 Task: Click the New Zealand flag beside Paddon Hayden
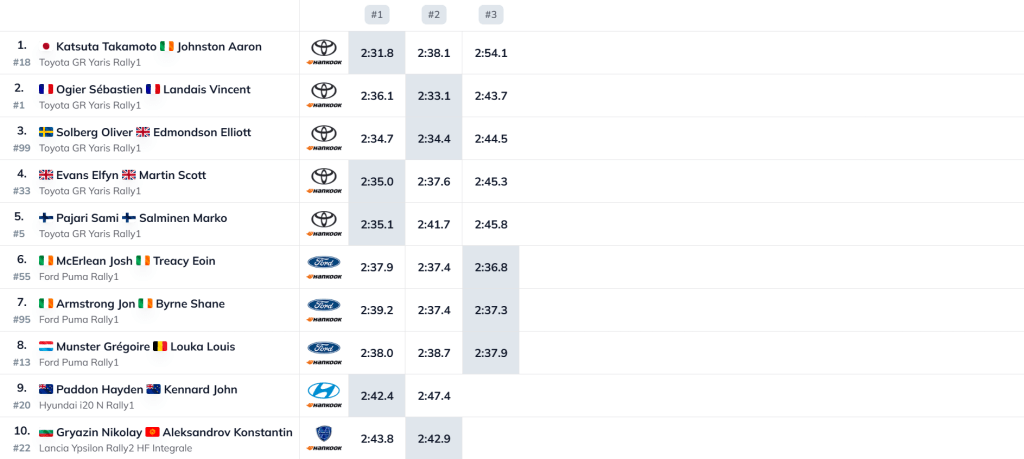(46, 390)
